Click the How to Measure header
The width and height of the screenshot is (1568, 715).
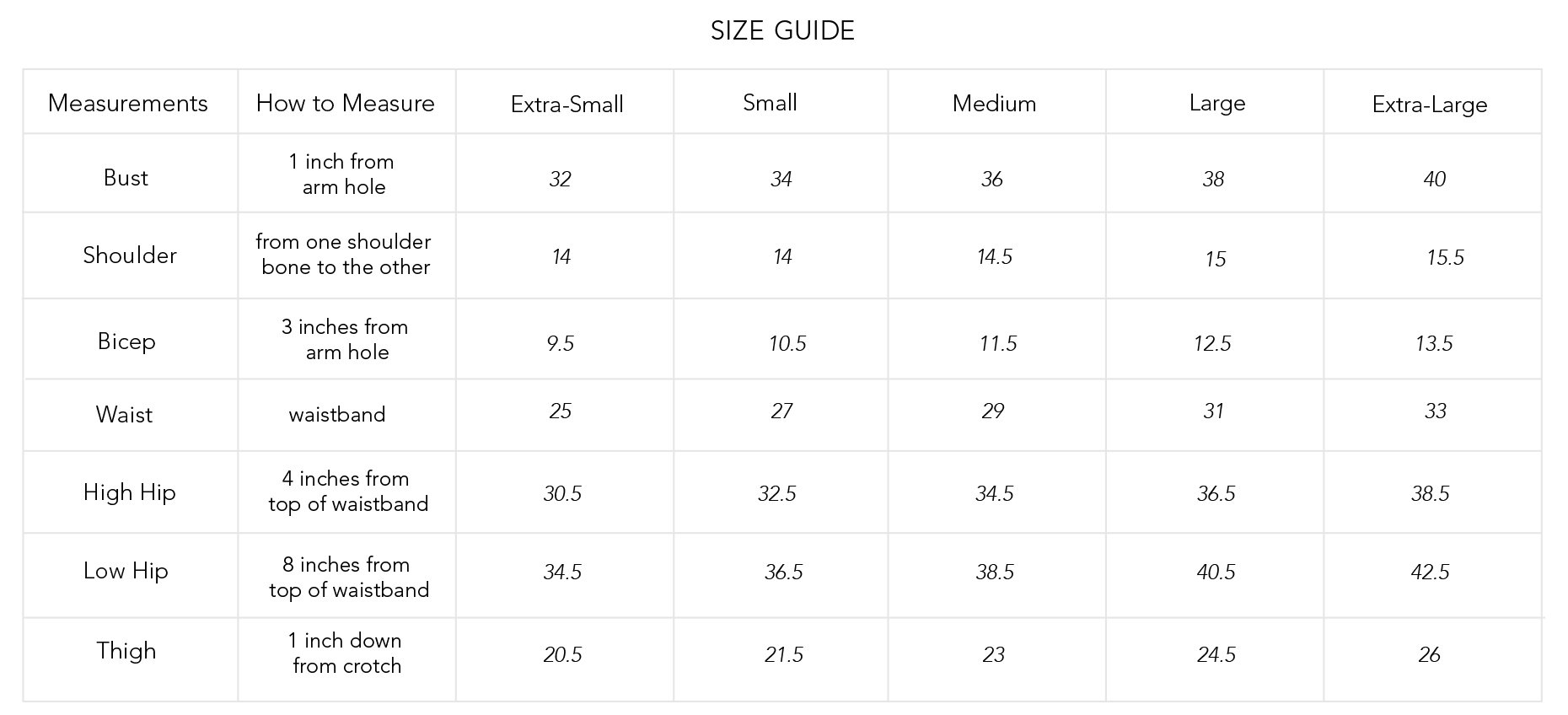[x=346, y=103]
